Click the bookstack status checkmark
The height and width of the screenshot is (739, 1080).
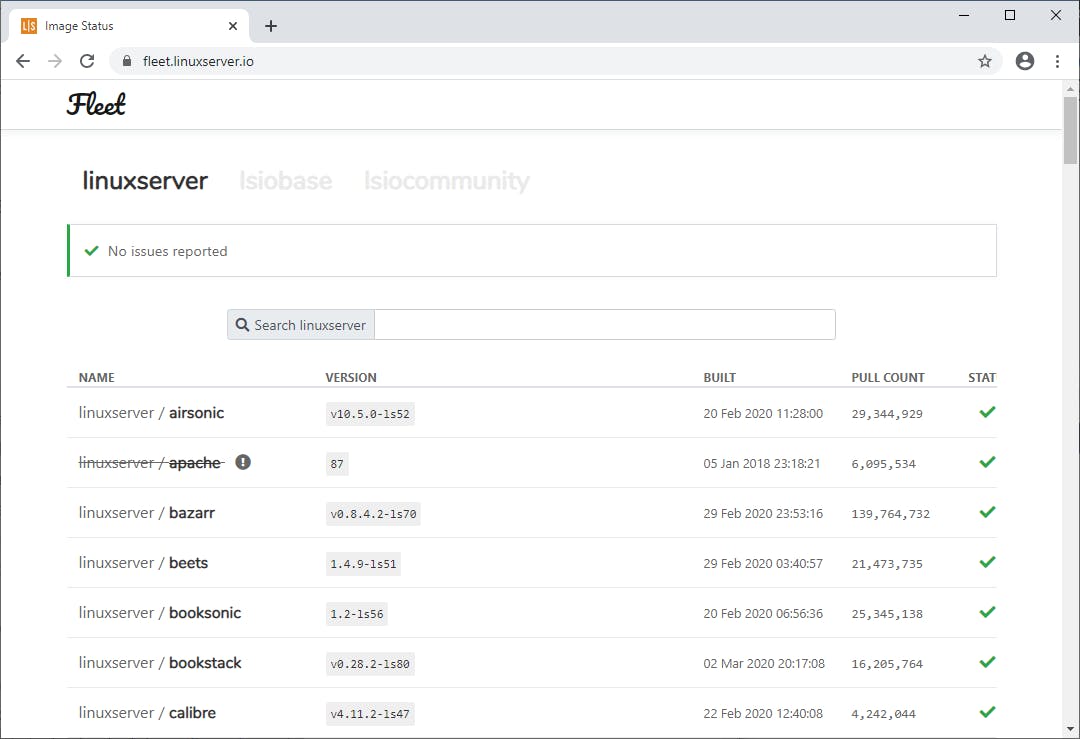tap(987, 662)
